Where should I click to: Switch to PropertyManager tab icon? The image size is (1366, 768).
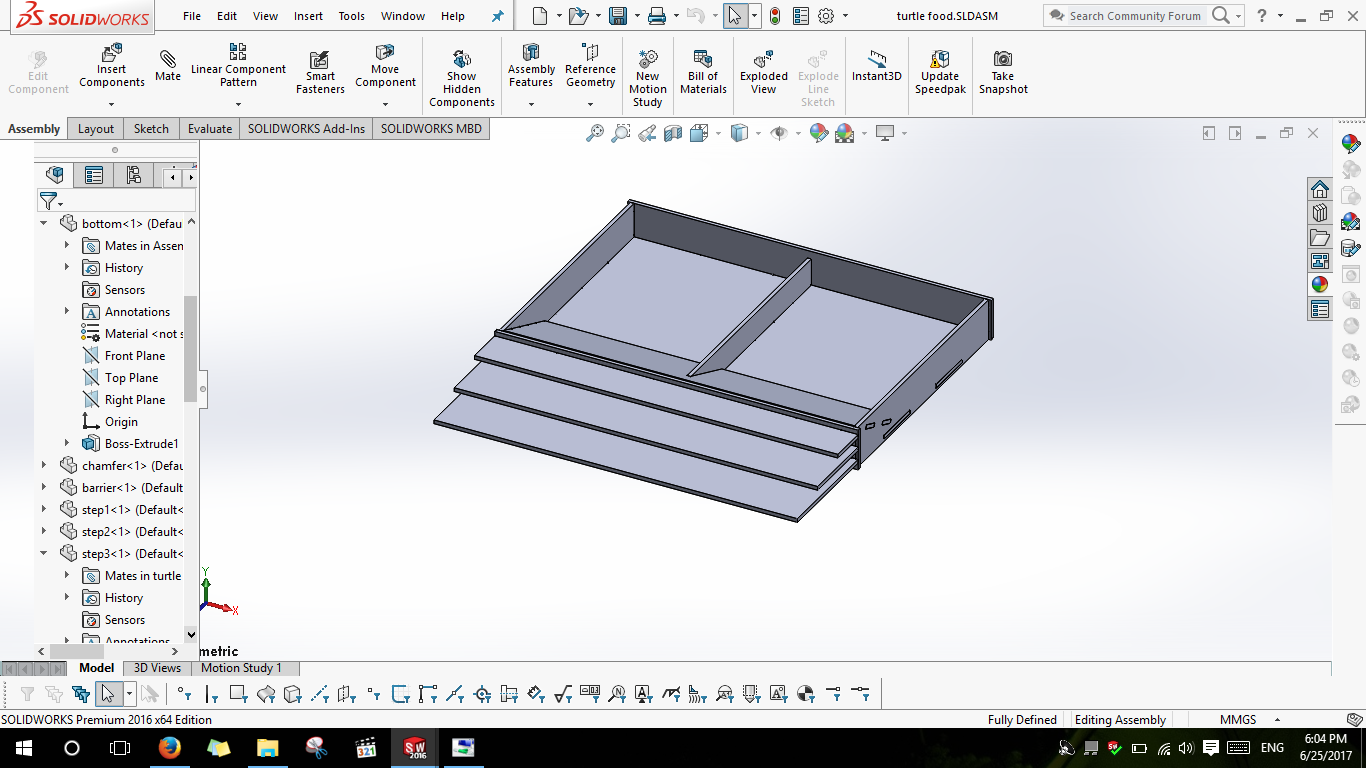pos(94,176)
